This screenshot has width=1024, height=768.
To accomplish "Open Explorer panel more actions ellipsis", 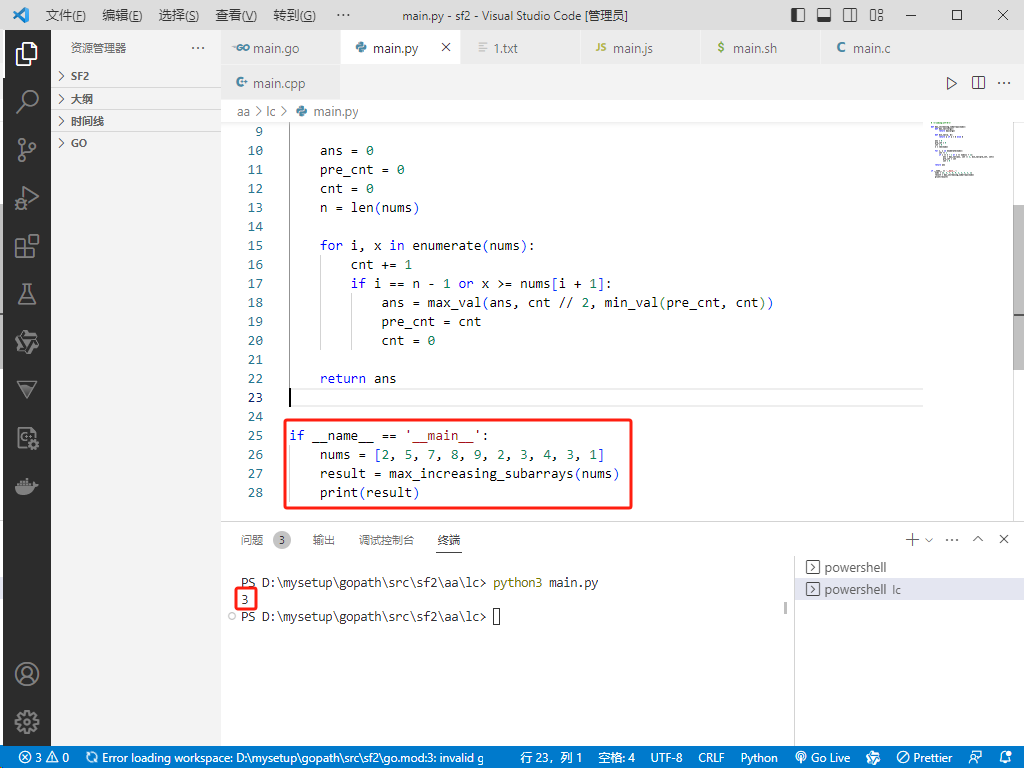I will [198, 48].
